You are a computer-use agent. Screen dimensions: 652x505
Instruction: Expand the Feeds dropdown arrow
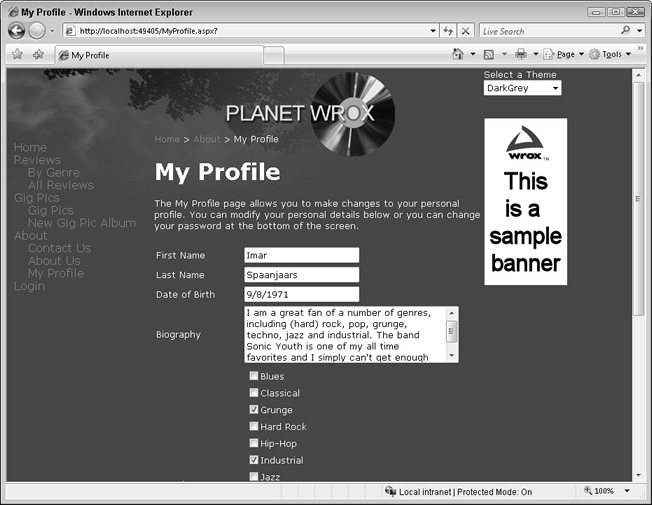(x=504, y=54)
